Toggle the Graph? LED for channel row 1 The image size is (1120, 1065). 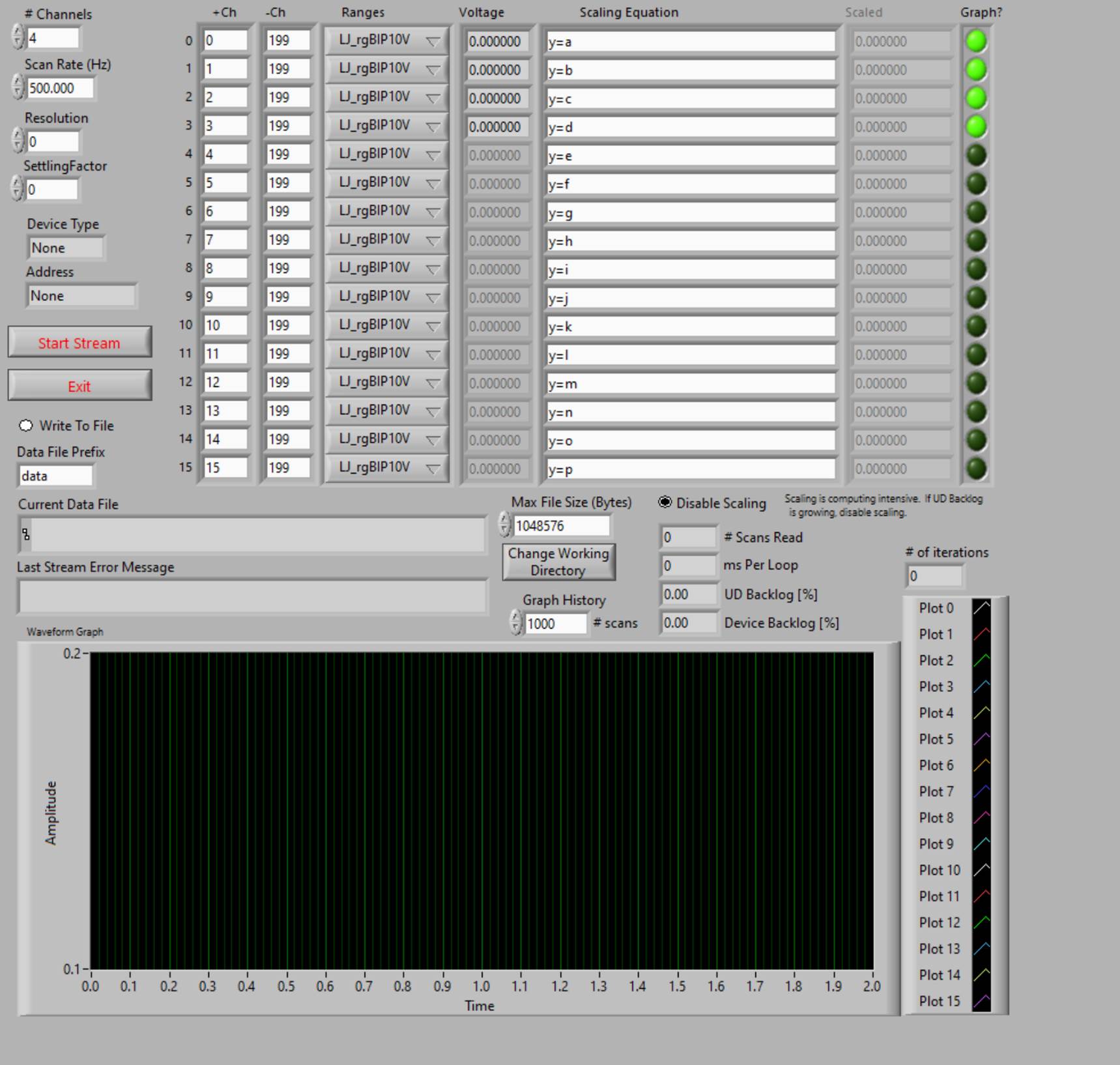(x=976, y=70)
